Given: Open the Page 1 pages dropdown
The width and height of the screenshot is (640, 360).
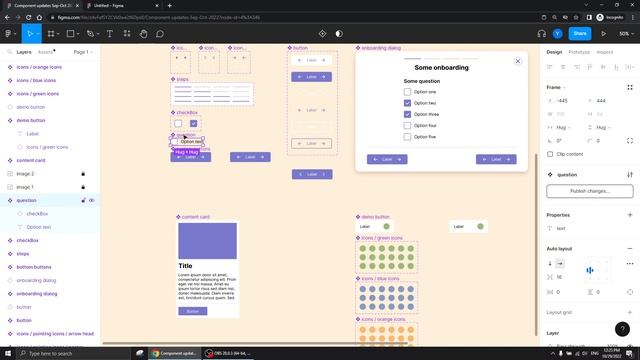Looking at the screenshot, I should (83, 52).
